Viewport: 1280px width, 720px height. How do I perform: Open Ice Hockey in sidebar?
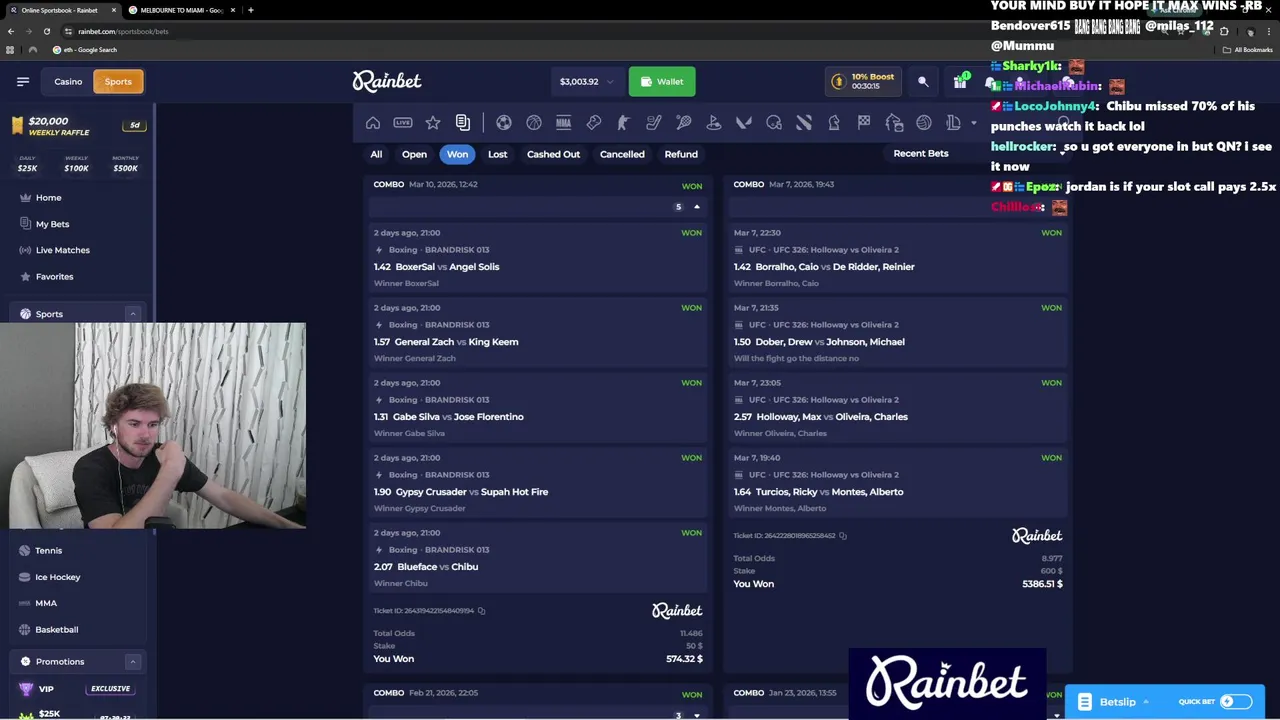(57, 577)
